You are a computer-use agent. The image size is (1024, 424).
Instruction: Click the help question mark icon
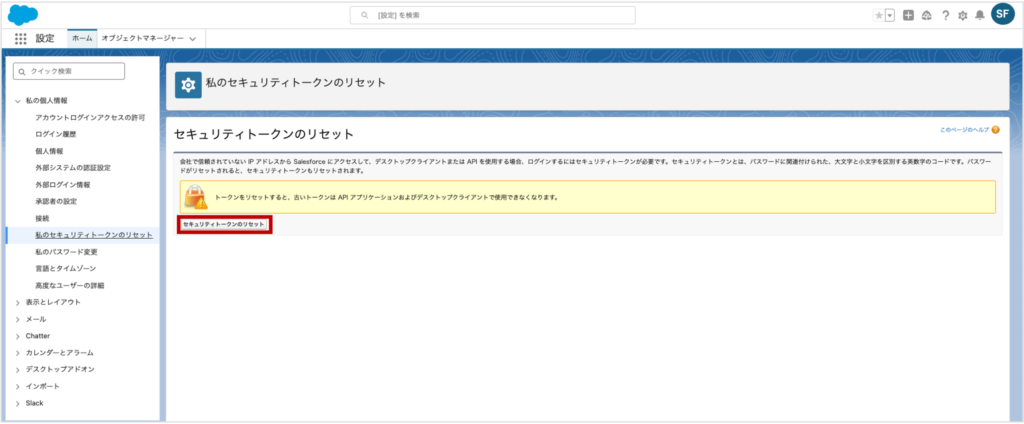945,16
